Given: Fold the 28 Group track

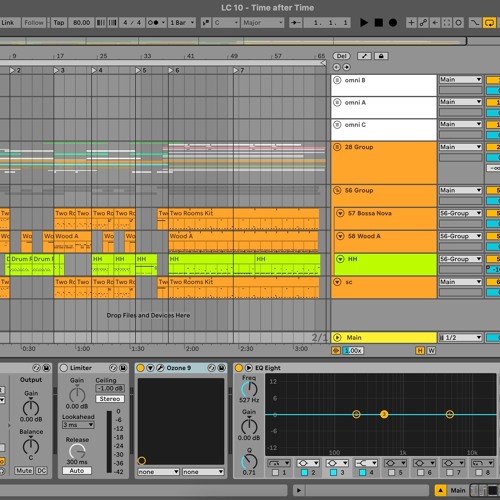Looking at the screenshot, I should [x=337, y=147].
